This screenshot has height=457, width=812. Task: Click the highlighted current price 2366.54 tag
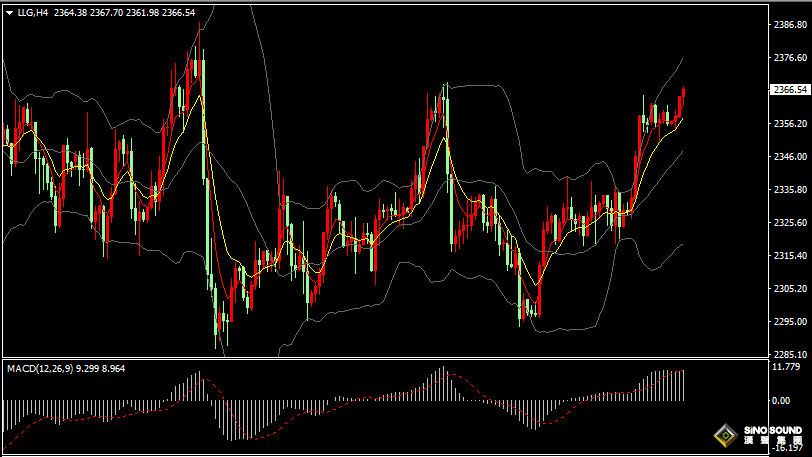pos(790,90)
